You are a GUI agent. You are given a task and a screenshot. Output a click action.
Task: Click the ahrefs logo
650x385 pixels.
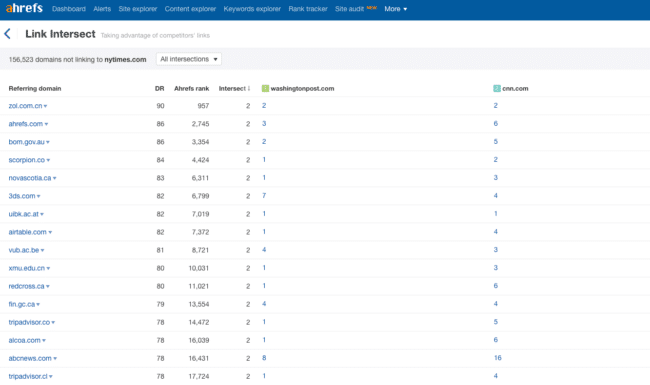point(24,8)
